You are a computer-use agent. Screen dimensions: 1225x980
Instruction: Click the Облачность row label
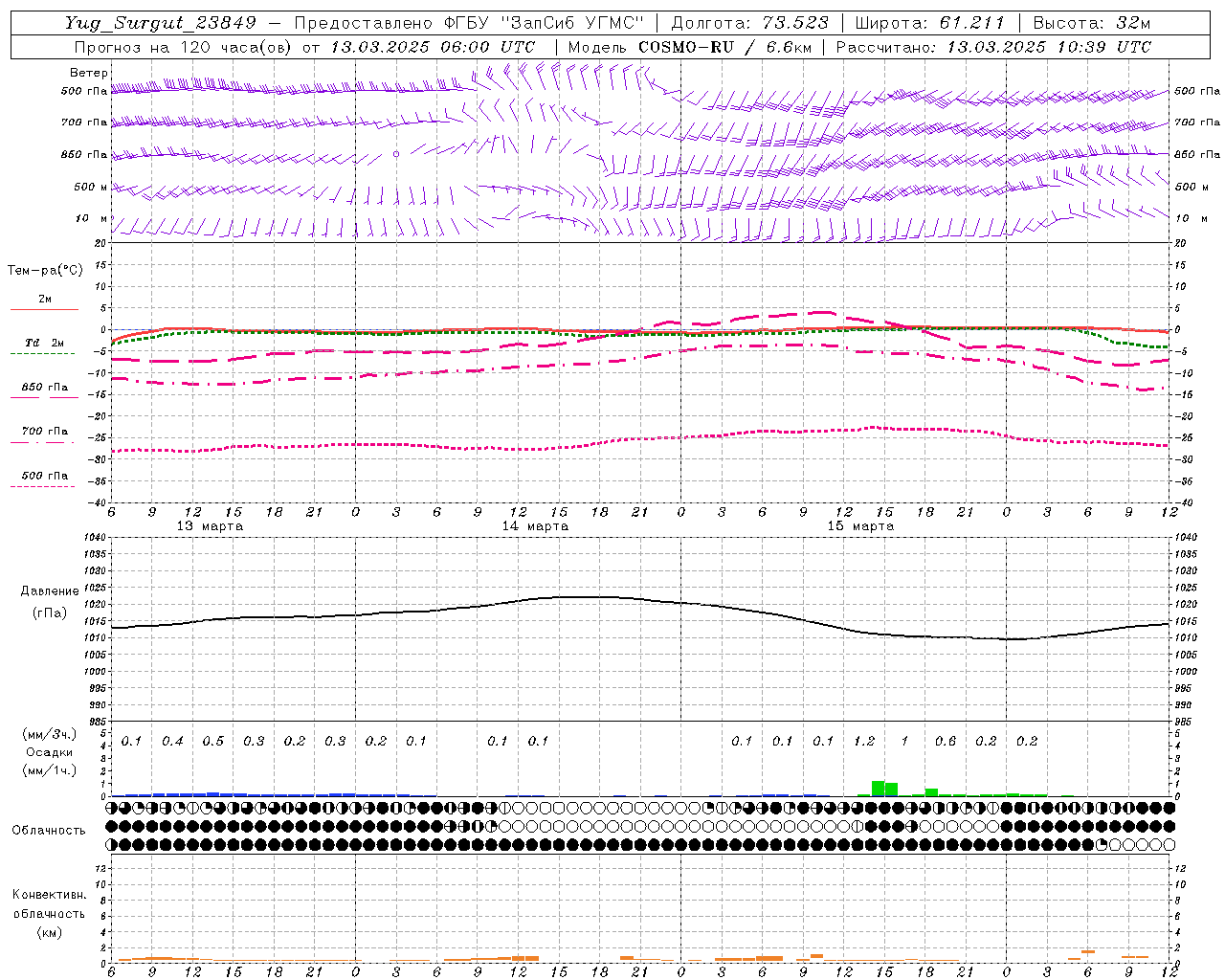pos(49,831)
